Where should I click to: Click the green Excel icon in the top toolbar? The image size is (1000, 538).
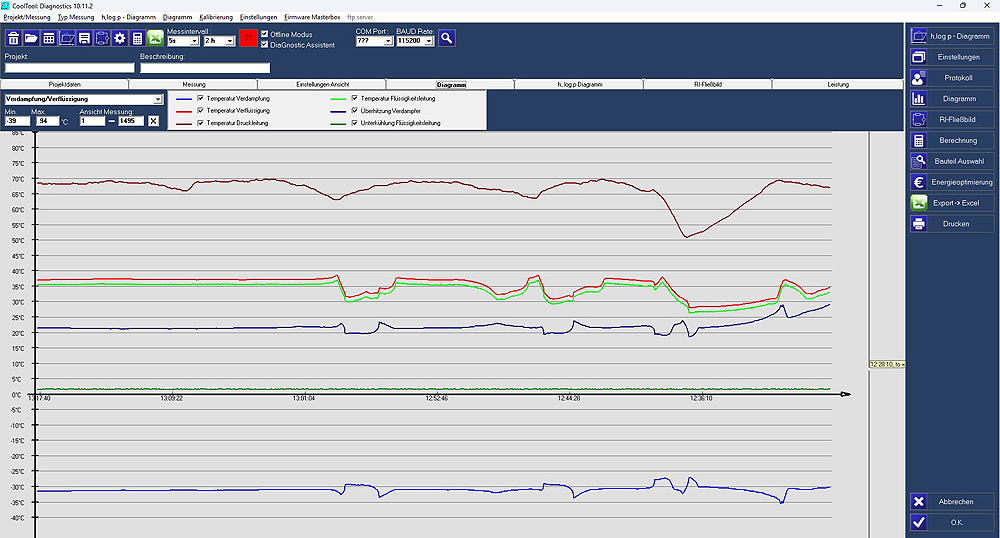coord(155,38)
